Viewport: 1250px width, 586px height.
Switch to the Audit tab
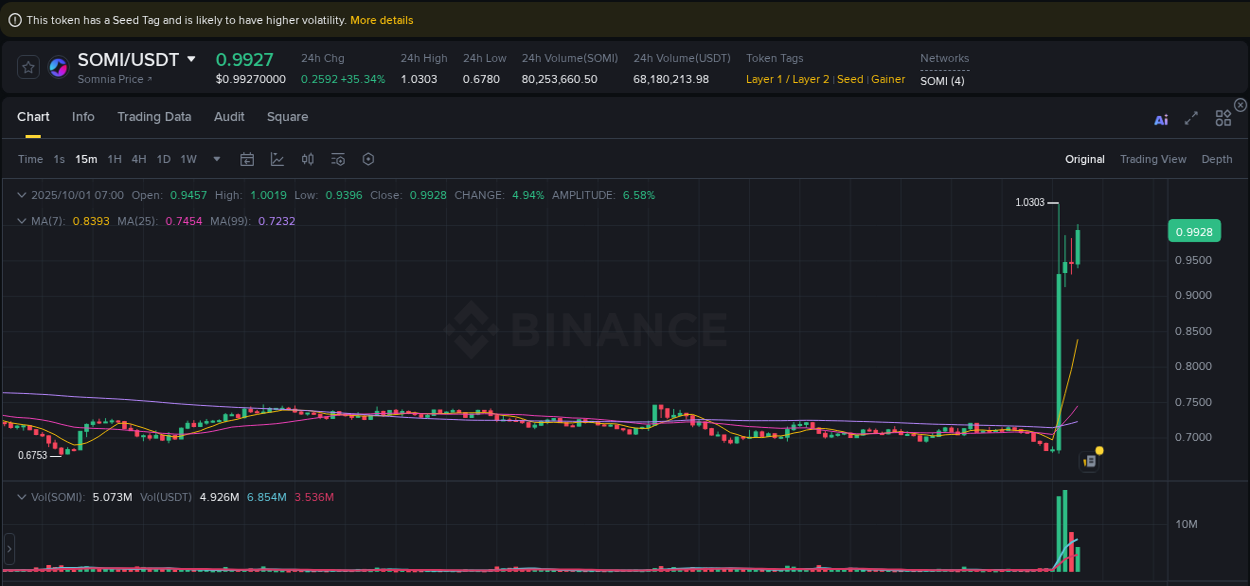(x=229, y=117)
